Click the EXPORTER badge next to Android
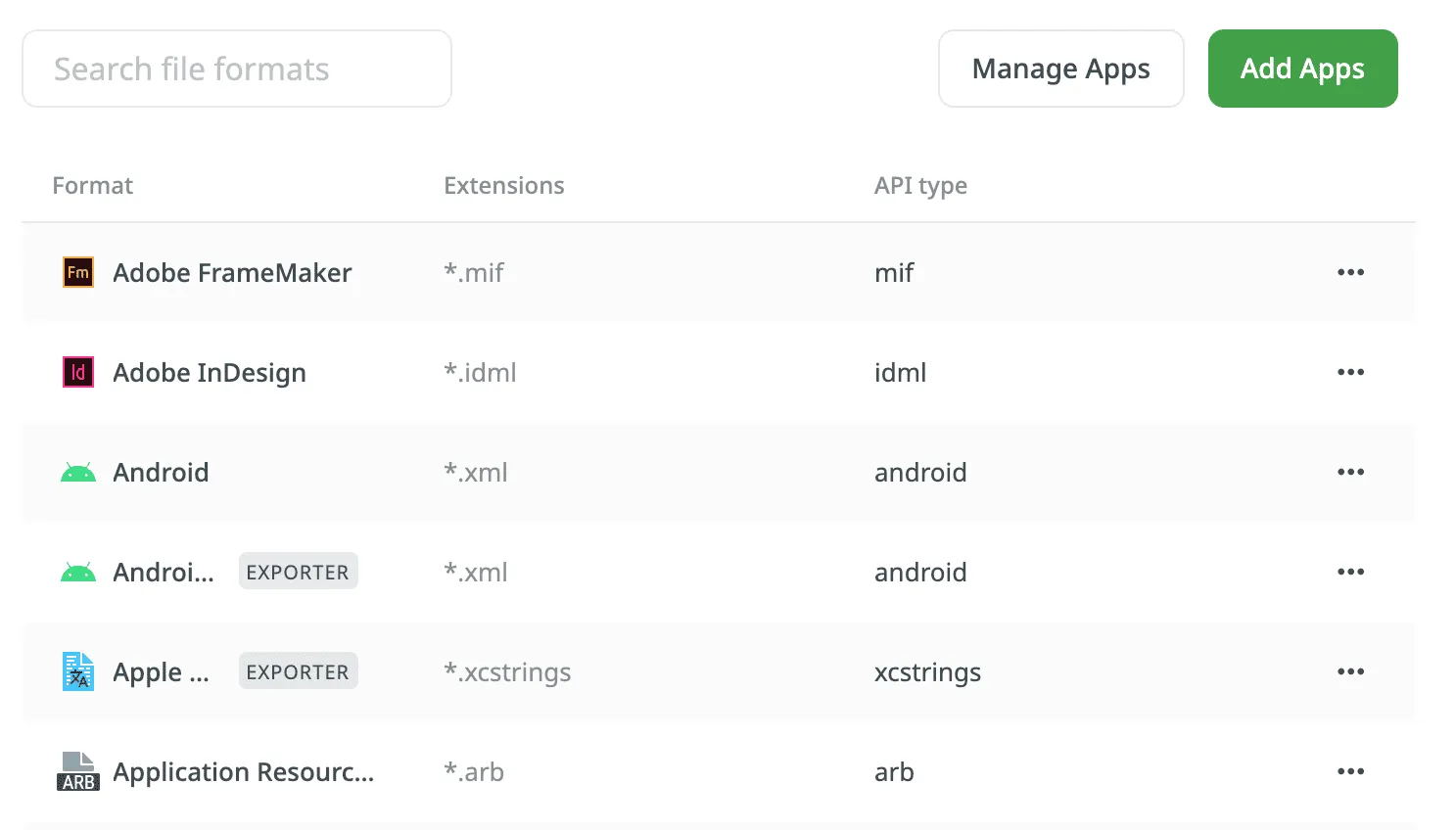Viewport: 1456px width, 830px height. 298,571
